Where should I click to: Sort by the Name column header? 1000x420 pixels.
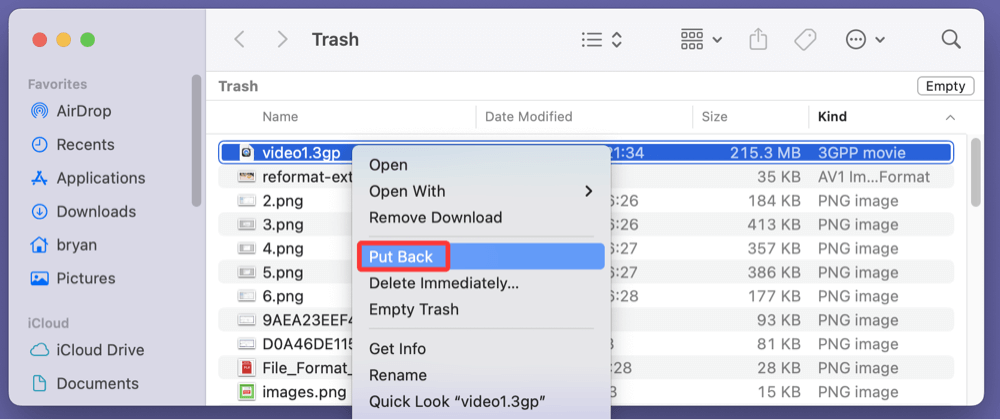click(280, 117)
